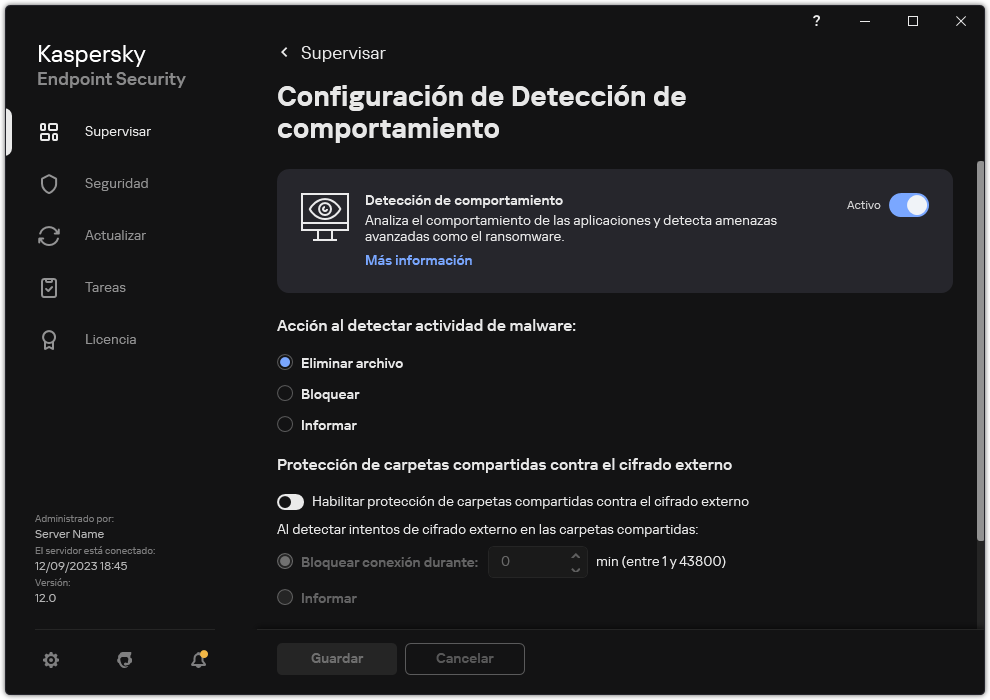Disable the Detección de comportamiento toggle

[x=910, y=205]
